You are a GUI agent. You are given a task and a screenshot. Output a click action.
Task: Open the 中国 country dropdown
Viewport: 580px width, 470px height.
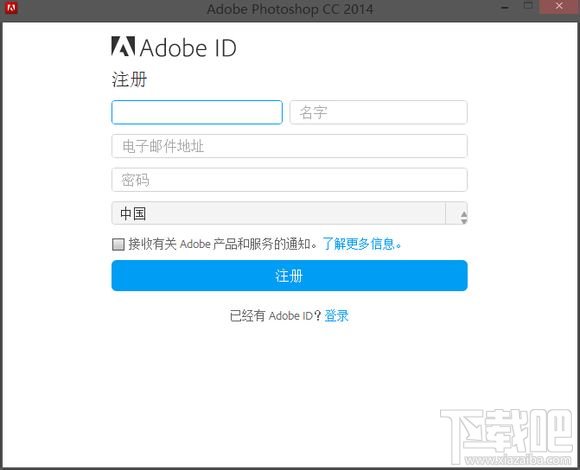coord(289,213)
